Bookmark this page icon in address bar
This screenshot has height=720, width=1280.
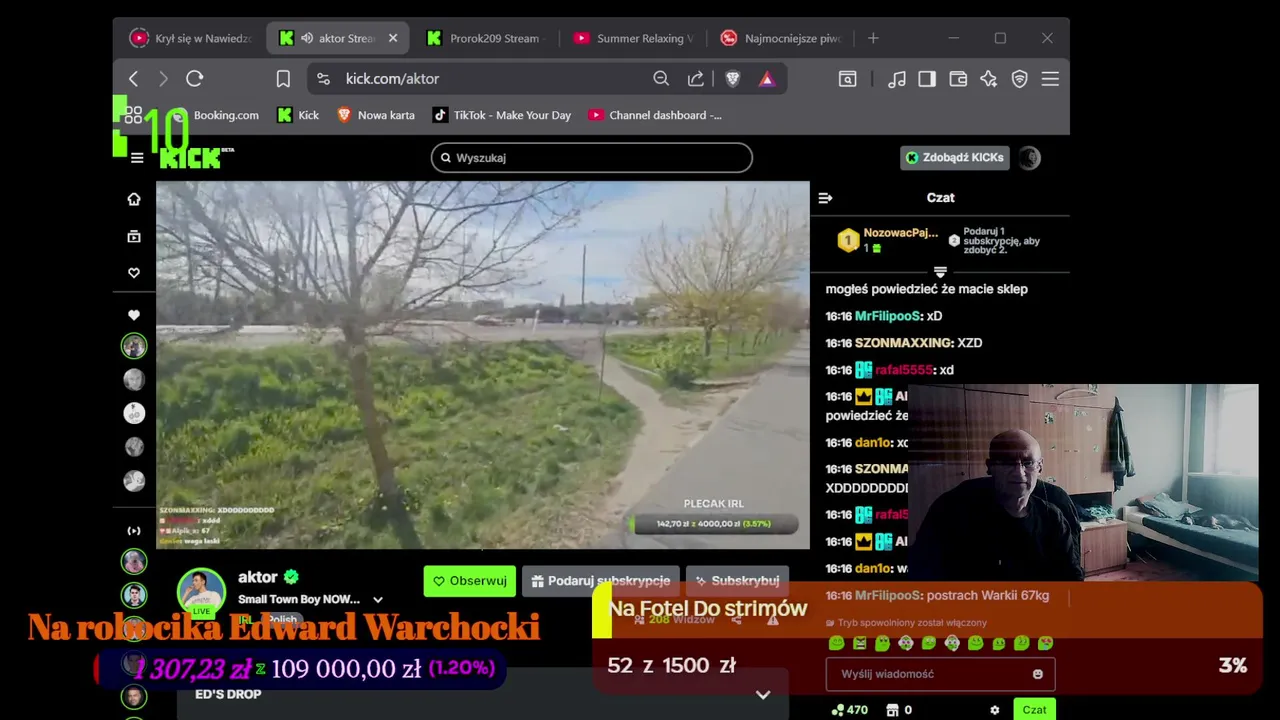point(283,78)
